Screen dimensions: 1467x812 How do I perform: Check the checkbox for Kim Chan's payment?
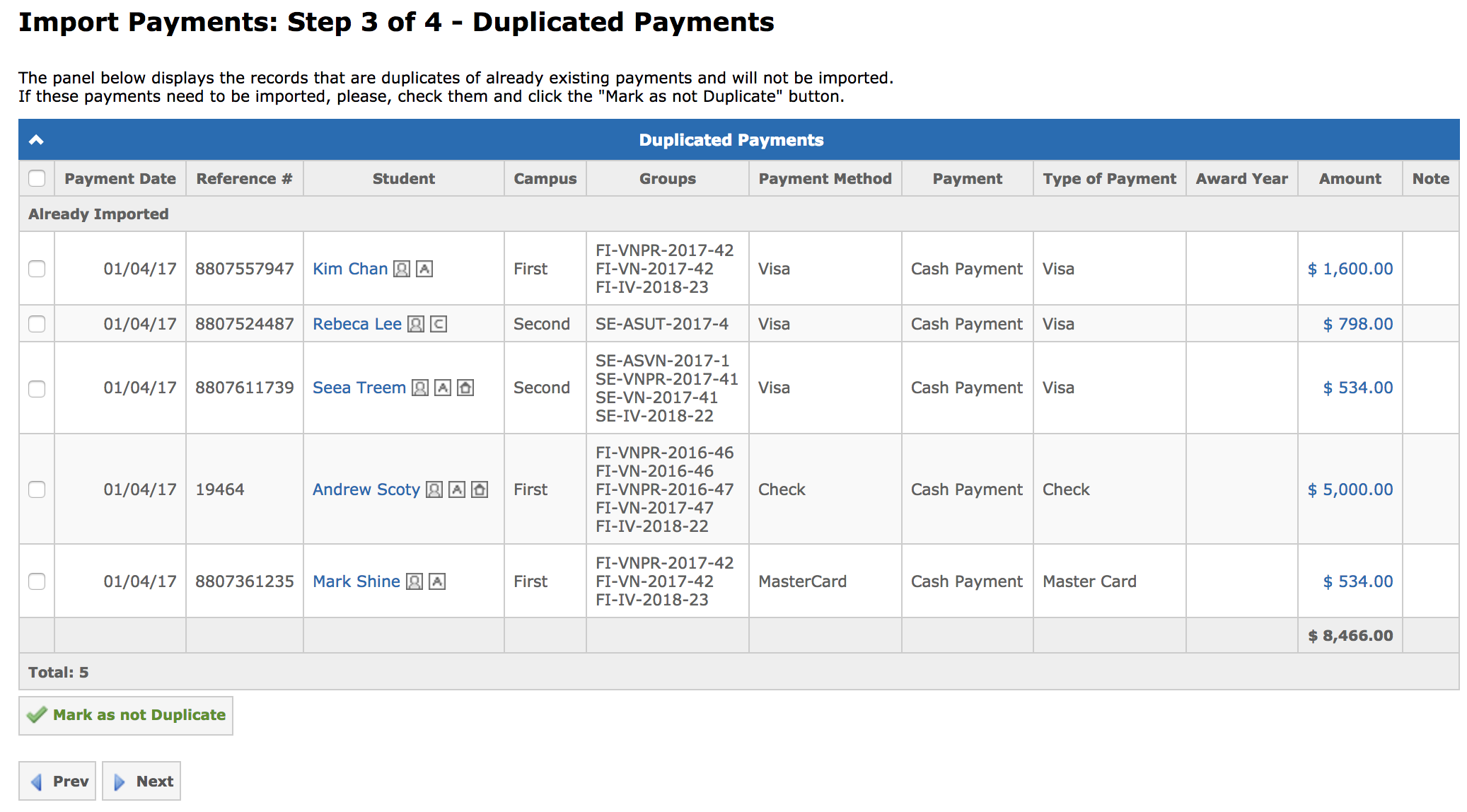(37, 269)
